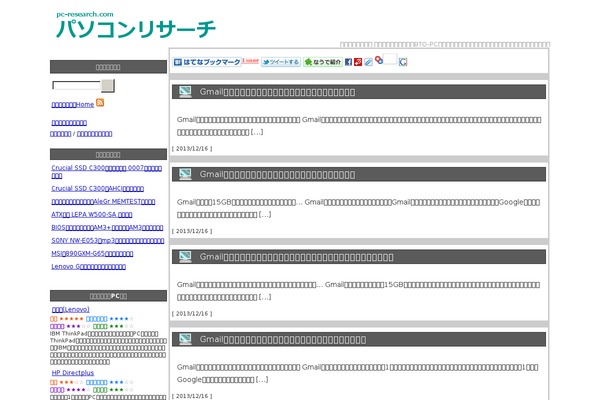Screen dimensions: 600x400
Task: Open the sidebar link ending in 'Home'
Action: [x=73, y=104]
